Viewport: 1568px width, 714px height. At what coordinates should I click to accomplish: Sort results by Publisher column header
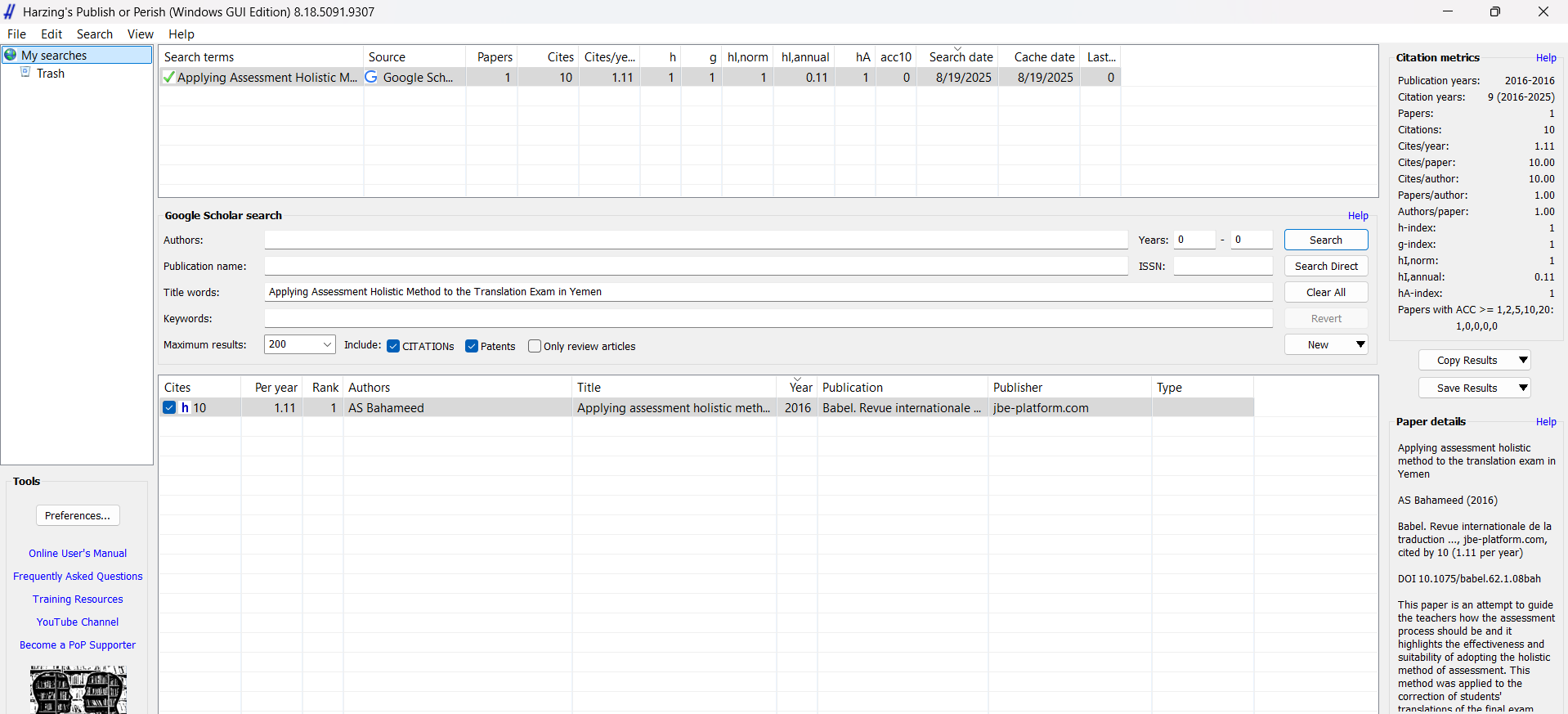pyautogui.click(x=1070, y=387)
